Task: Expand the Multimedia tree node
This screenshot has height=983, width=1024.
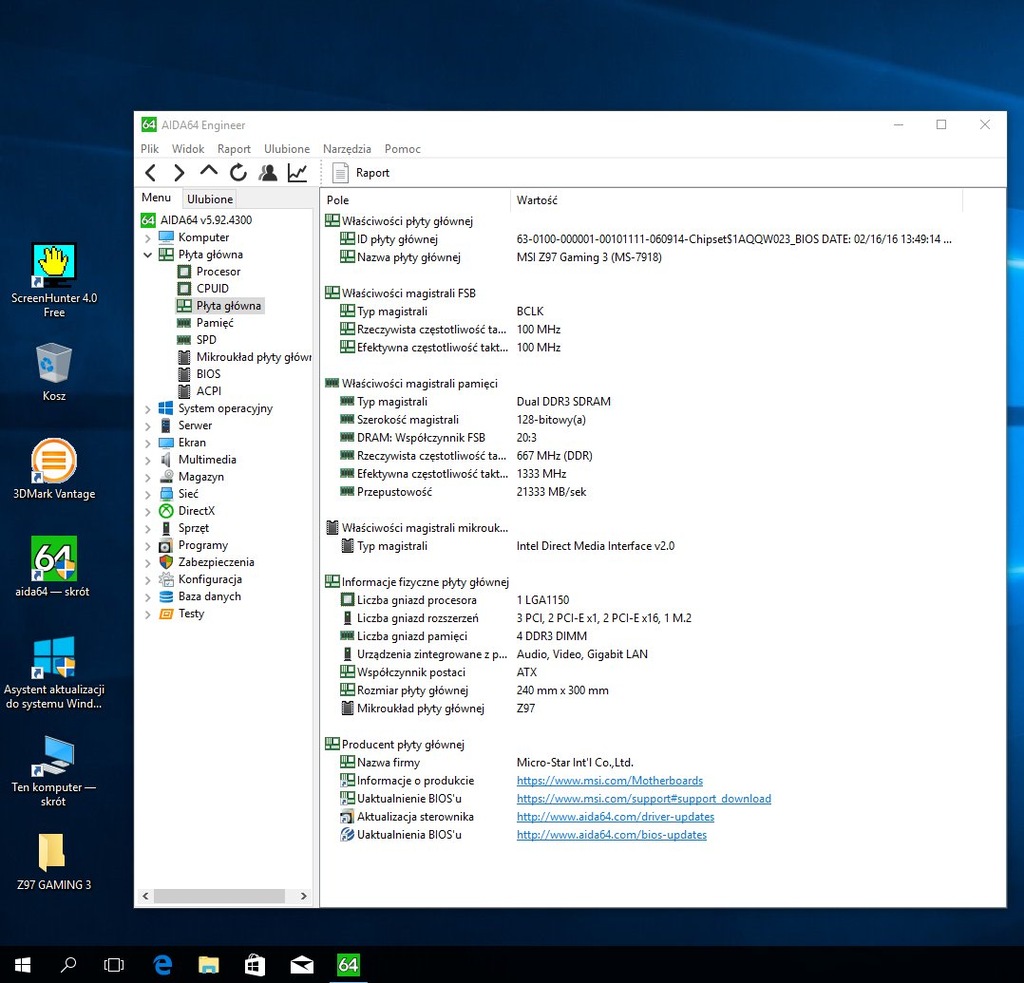Action: coord(148,460)
